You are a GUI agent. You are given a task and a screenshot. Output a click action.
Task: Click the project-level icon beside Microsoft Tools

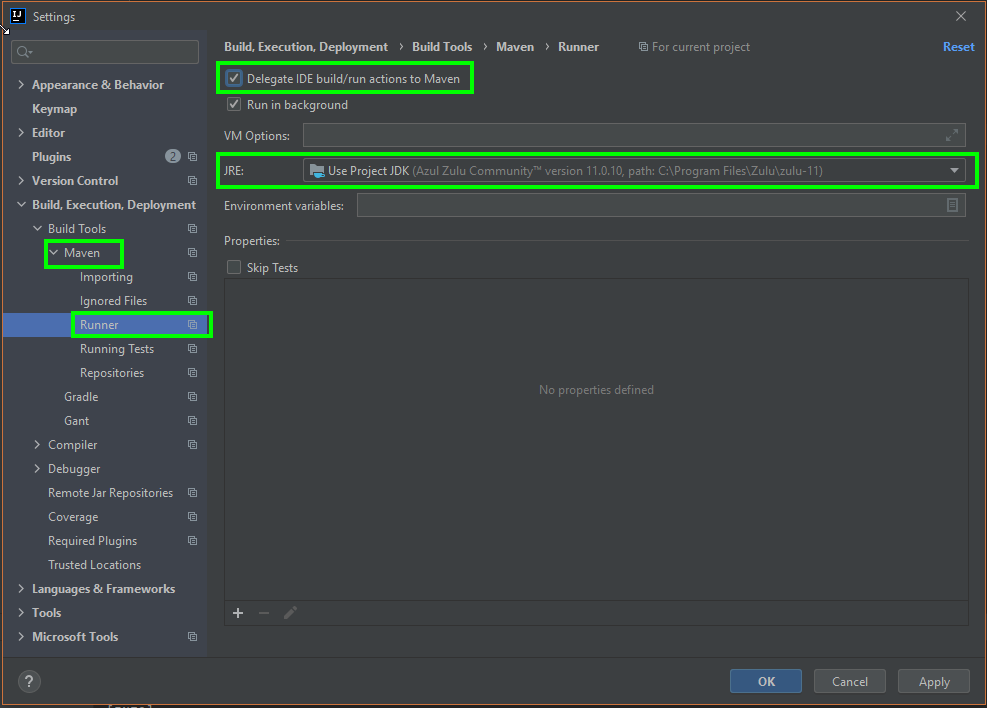[x=193, y=637]
